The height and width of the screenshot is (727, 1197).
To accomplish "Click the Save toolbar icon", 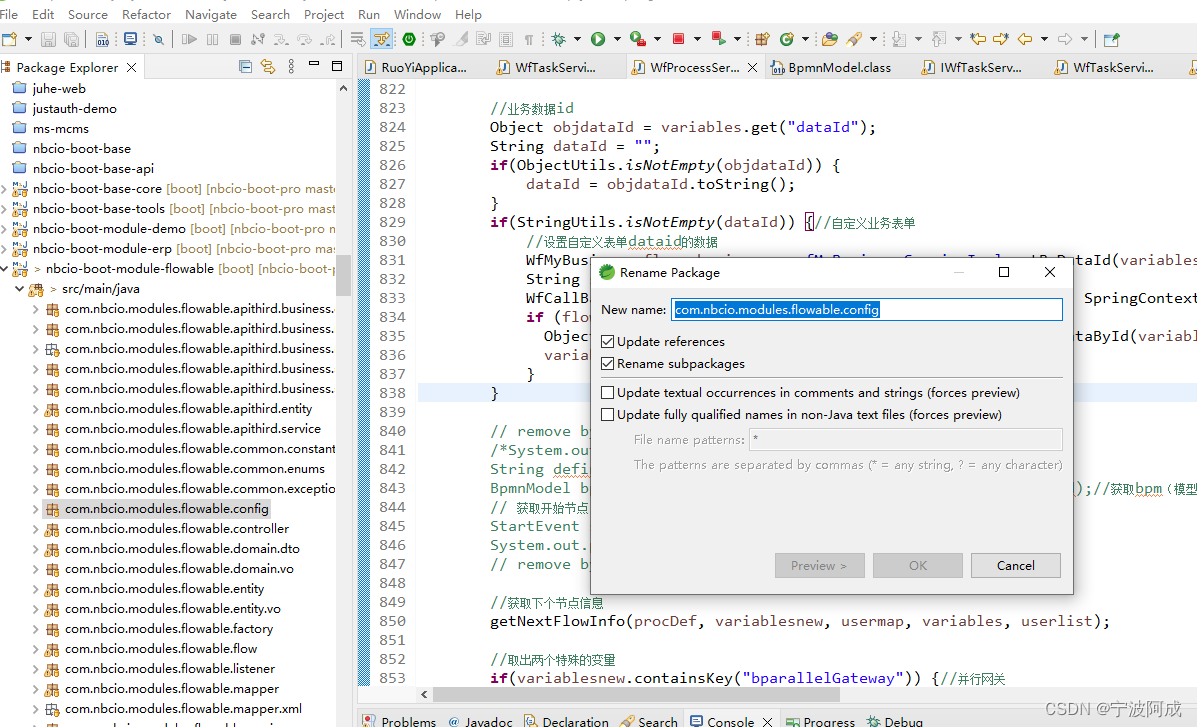I will [x=48, y=39].
